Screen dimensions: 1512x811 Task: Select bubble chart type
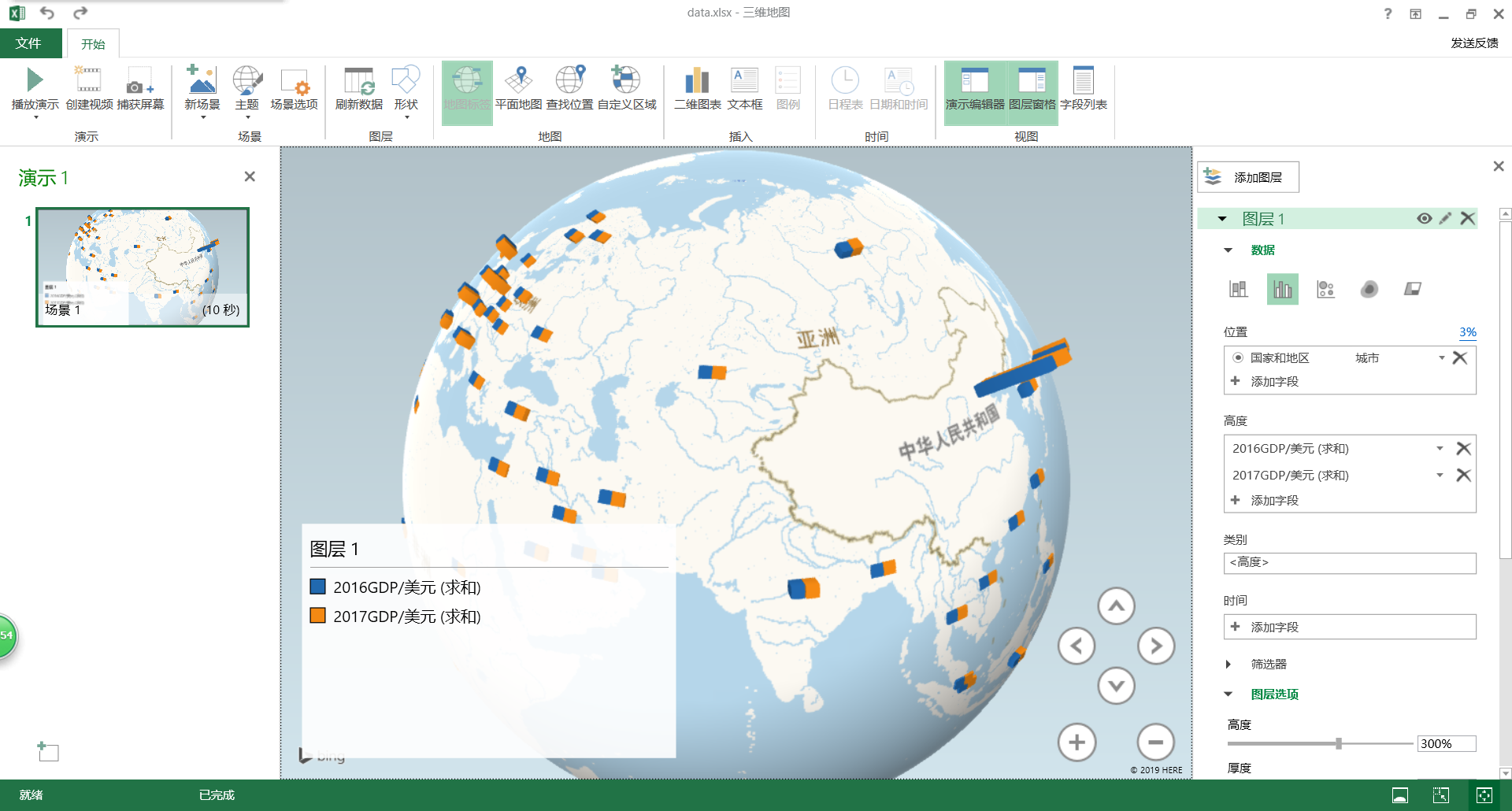(x=1326, y=289)
